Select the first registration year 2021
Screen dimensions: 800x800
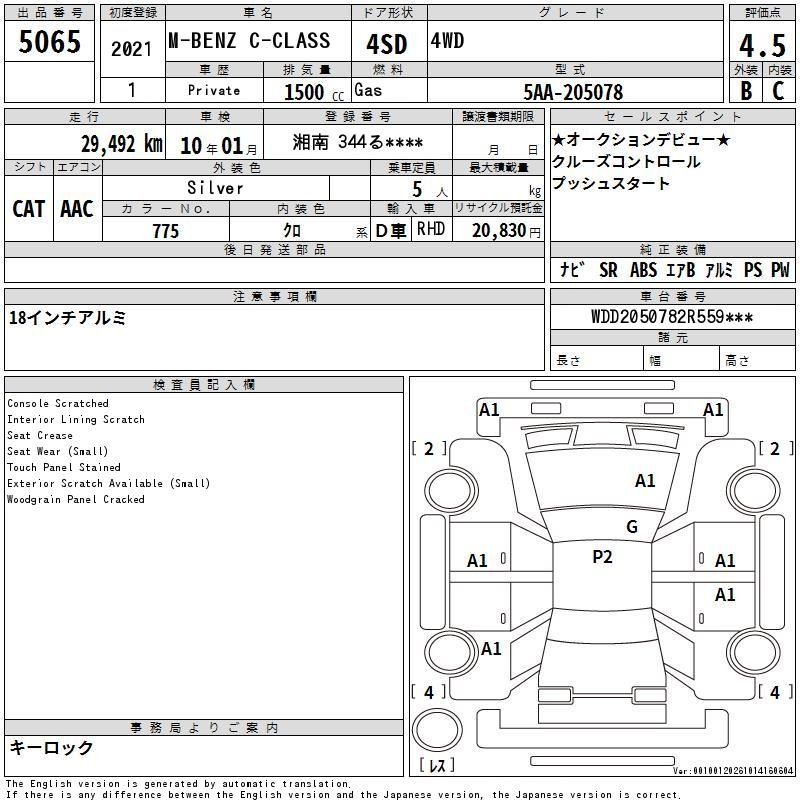click(x=132, y=49)
